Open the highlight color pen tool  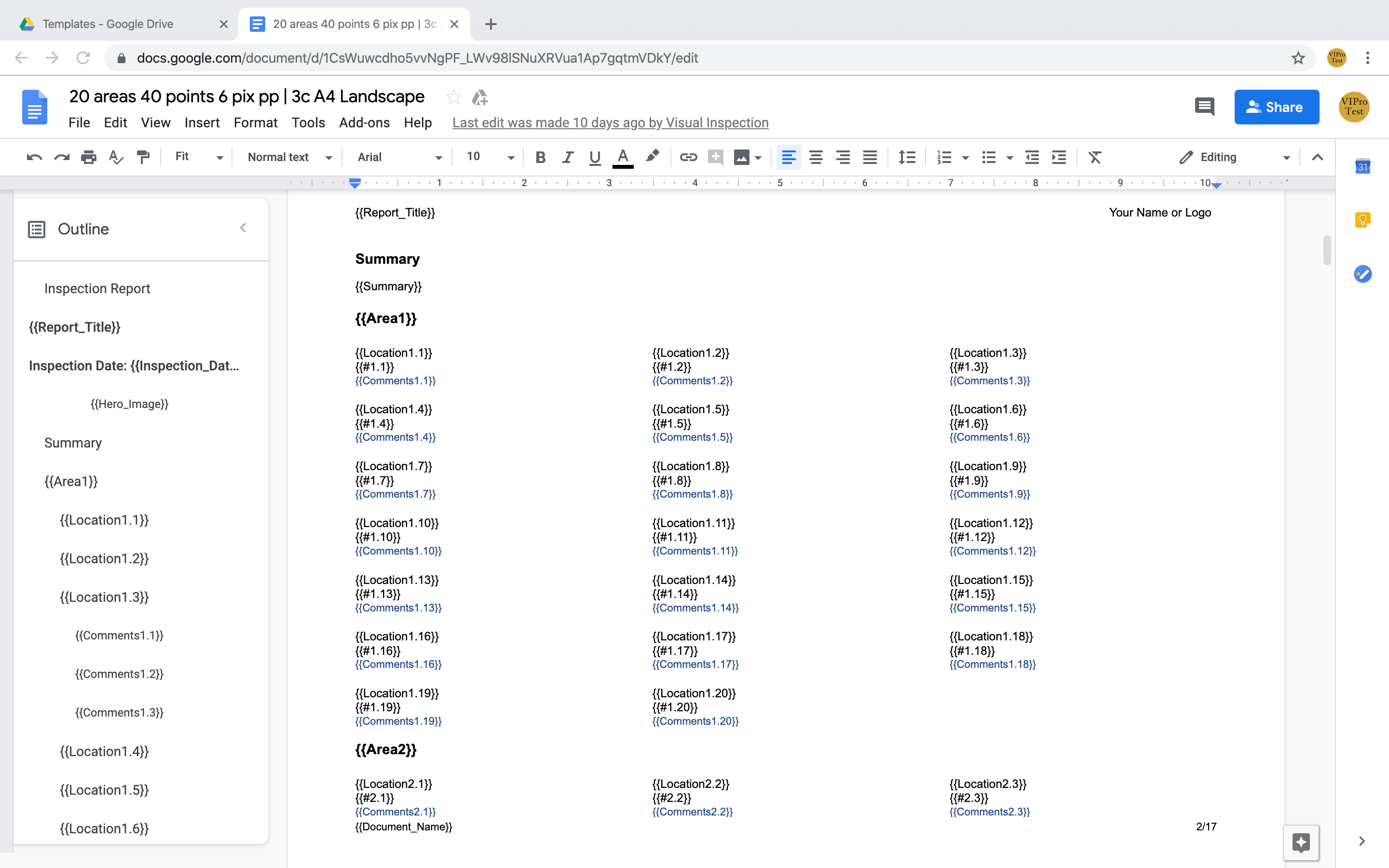(652, 156)
